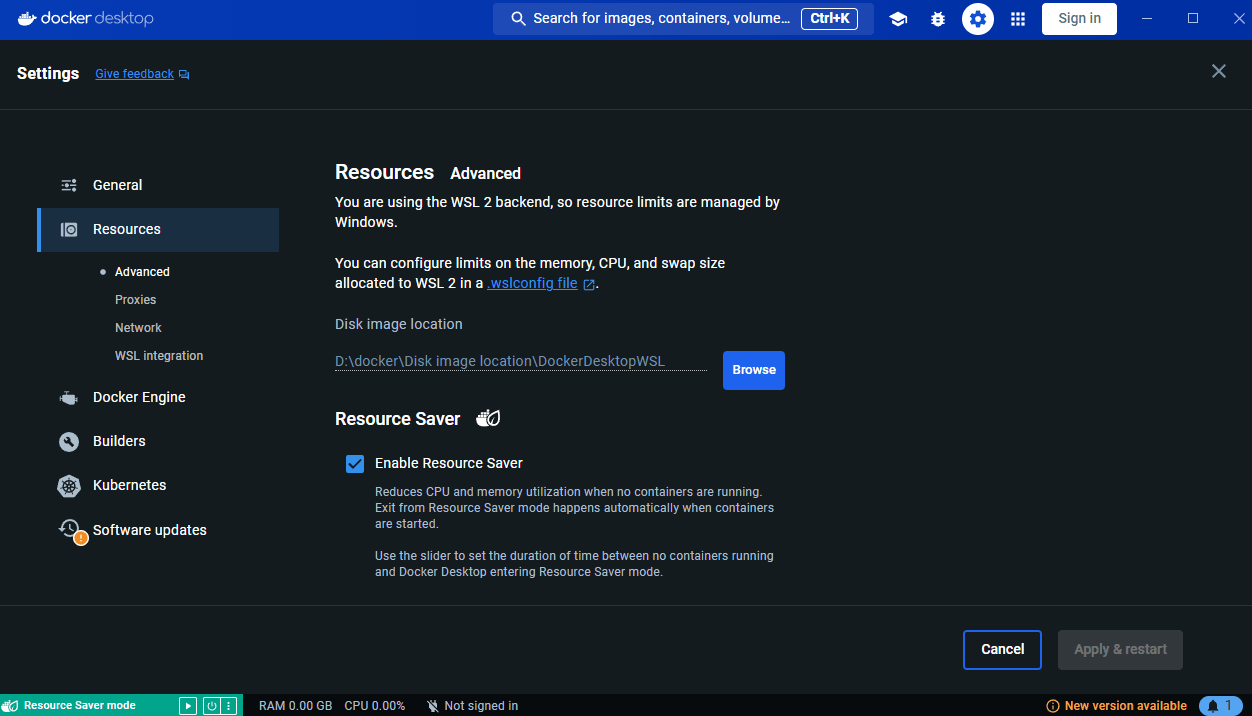Click the update warning badge on Software updates
The width and height of the screenshot is (1252, 716).
81,537
